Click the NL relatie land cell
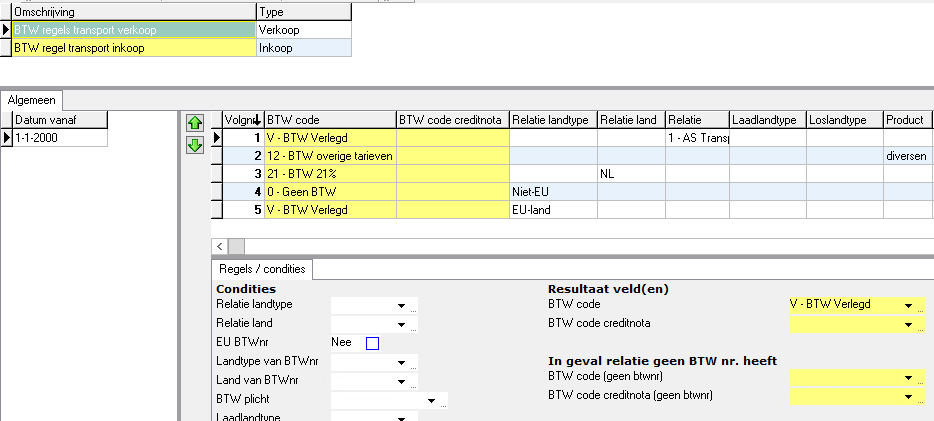 tap(631, 174)
